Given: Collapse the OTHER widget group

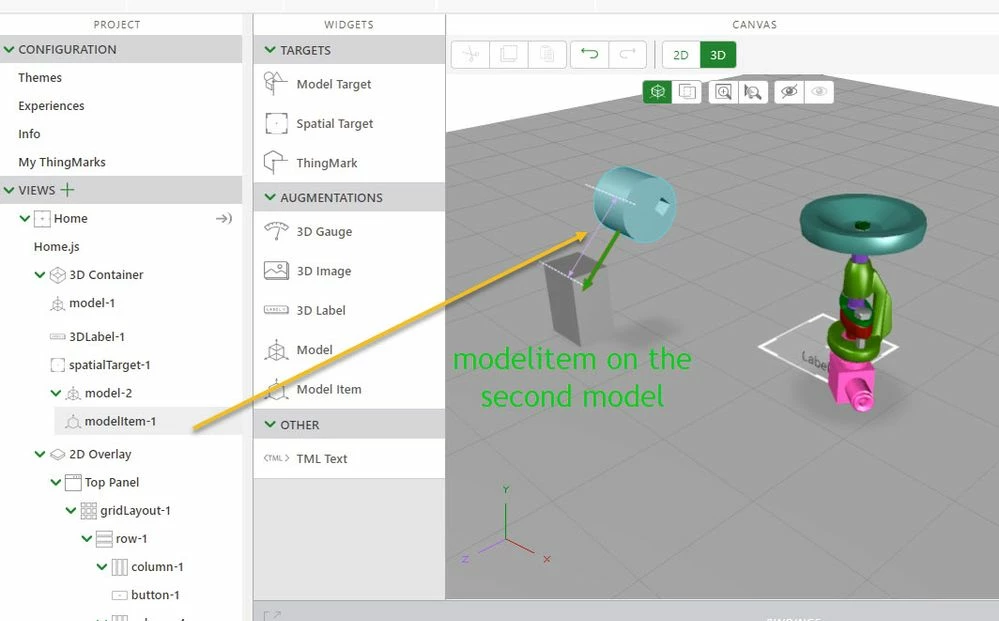Looking at the screenshot, I should [x=270, y=424].
